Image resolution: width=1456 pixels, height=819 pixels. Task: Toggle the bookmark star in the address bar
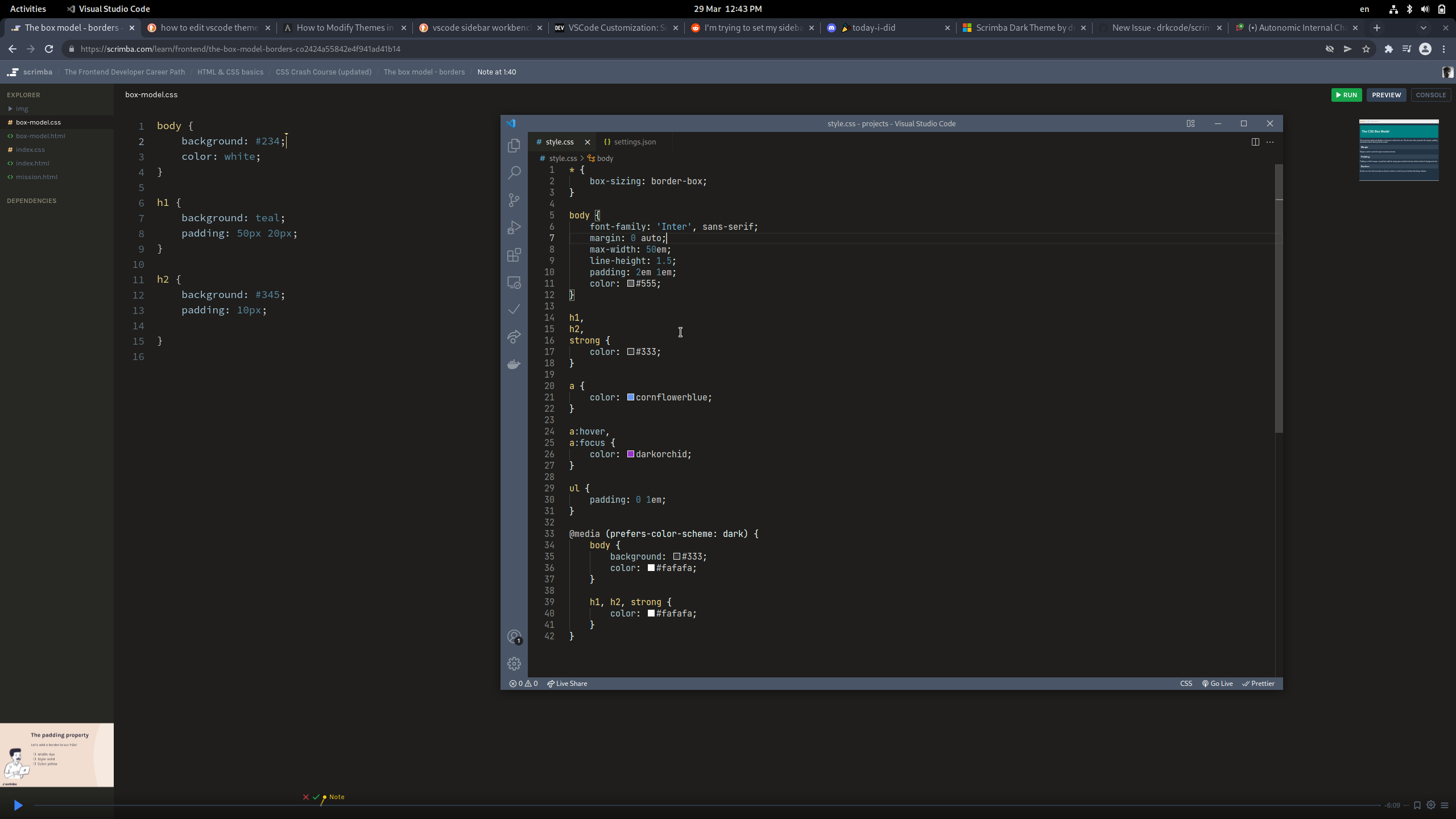pos(1366,49)
